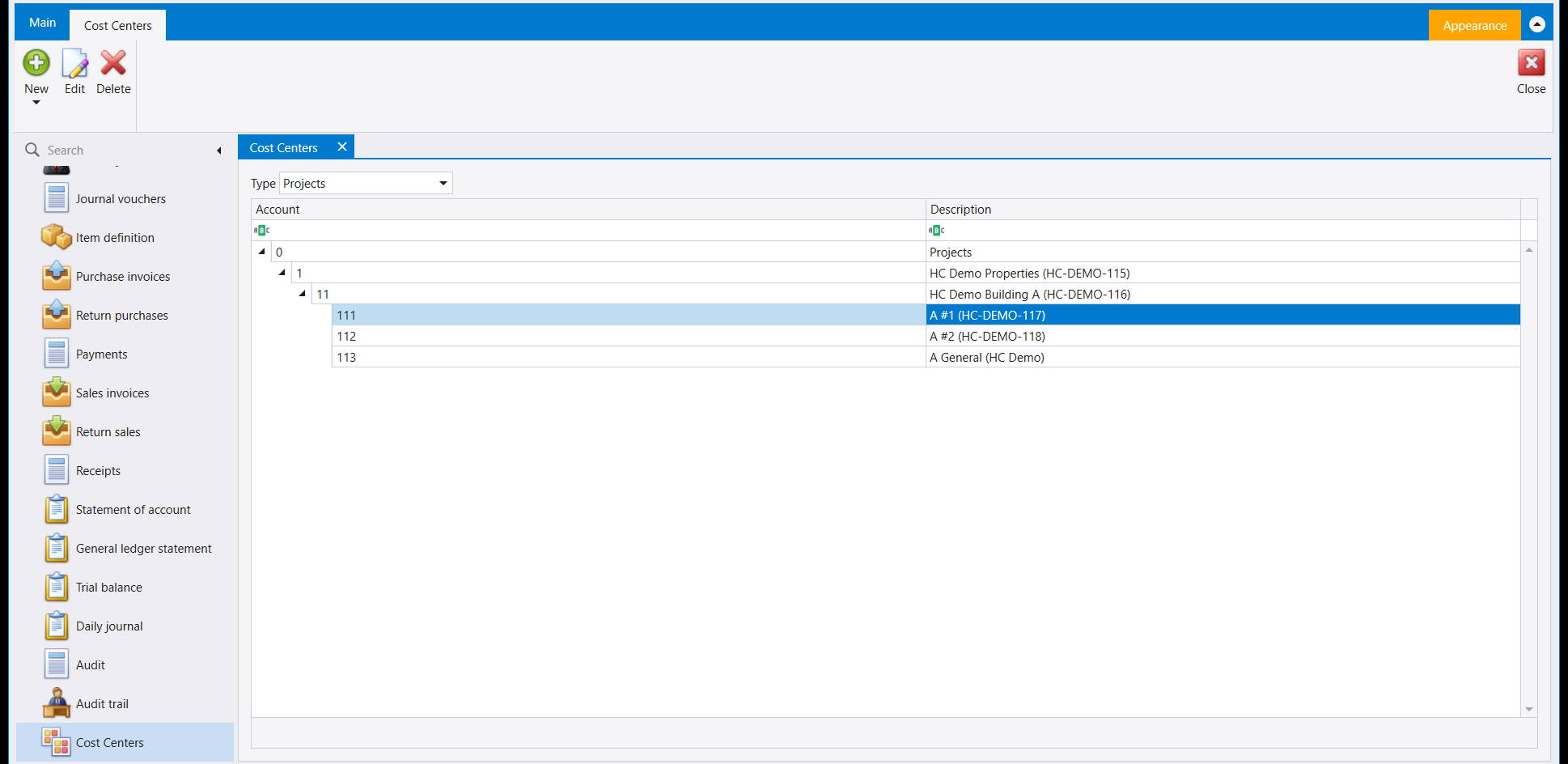Switch to the Main ribbon tab
This screenshot has width=1568, height=764.
43,23
